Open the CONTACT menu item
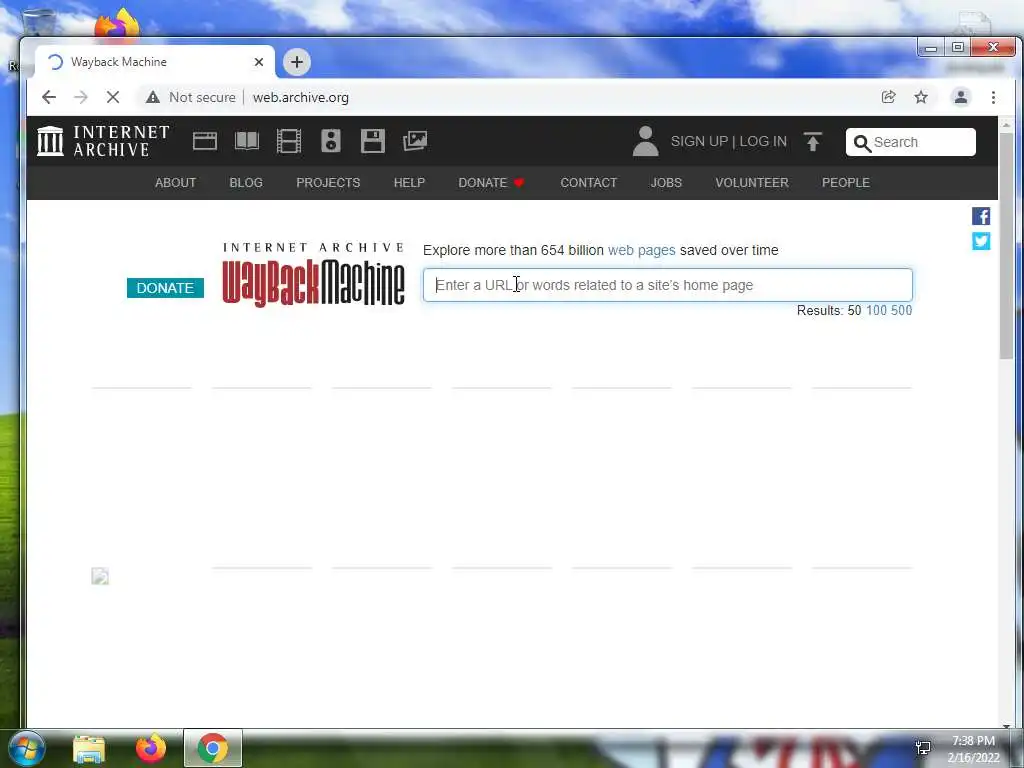This screenshot has height=768, width=1024. coord(588,183)
